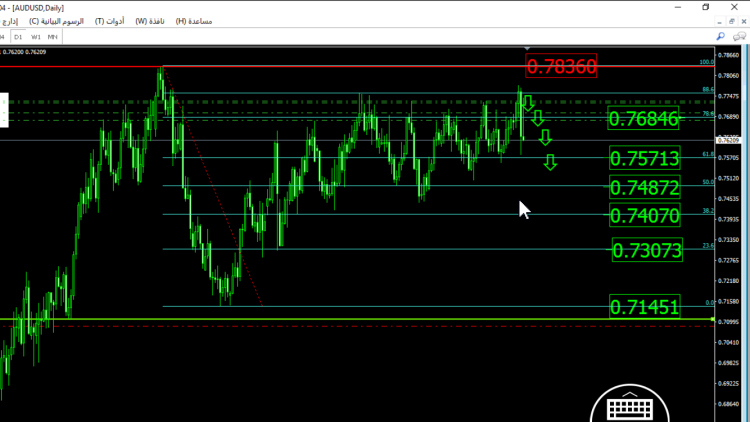Screen dimensions: 750x422
Task: Click the AUDUSD,Daily window title text
Action: [38, 8]
